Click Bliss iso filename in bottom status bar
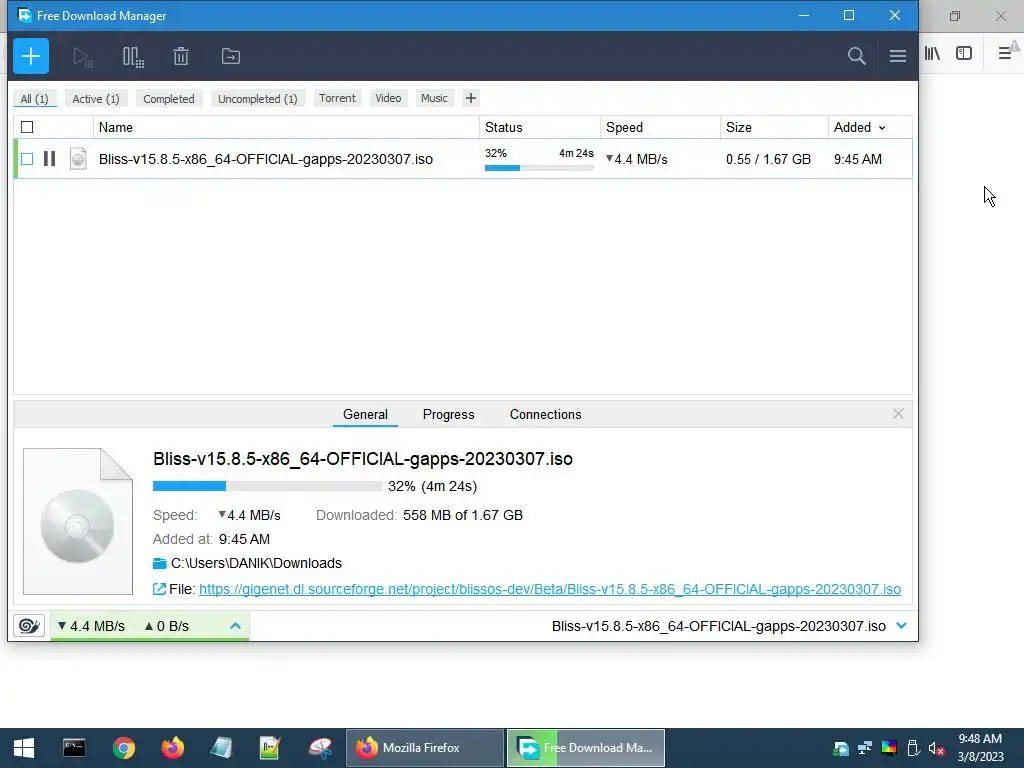This screenshot has height=768, width=1024. (x=718, y=626)
